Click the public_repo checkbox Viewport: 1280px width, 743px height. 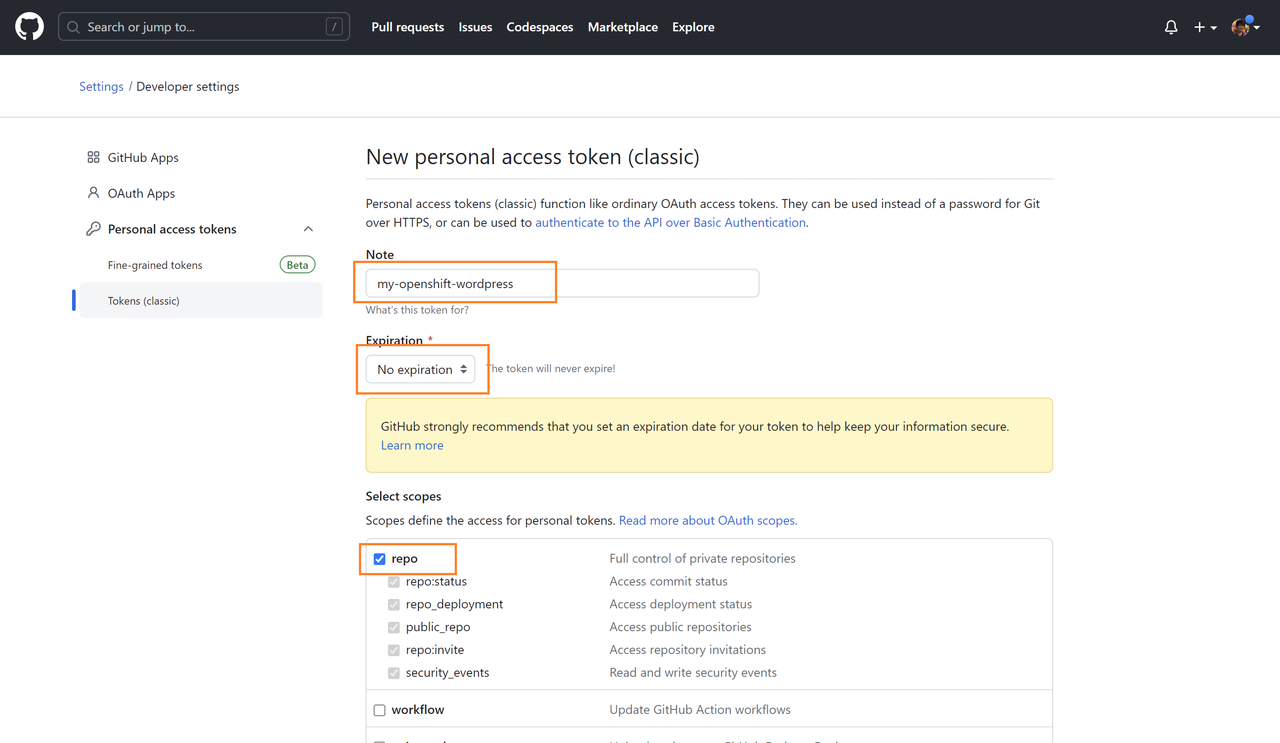(x=394, y=628)
